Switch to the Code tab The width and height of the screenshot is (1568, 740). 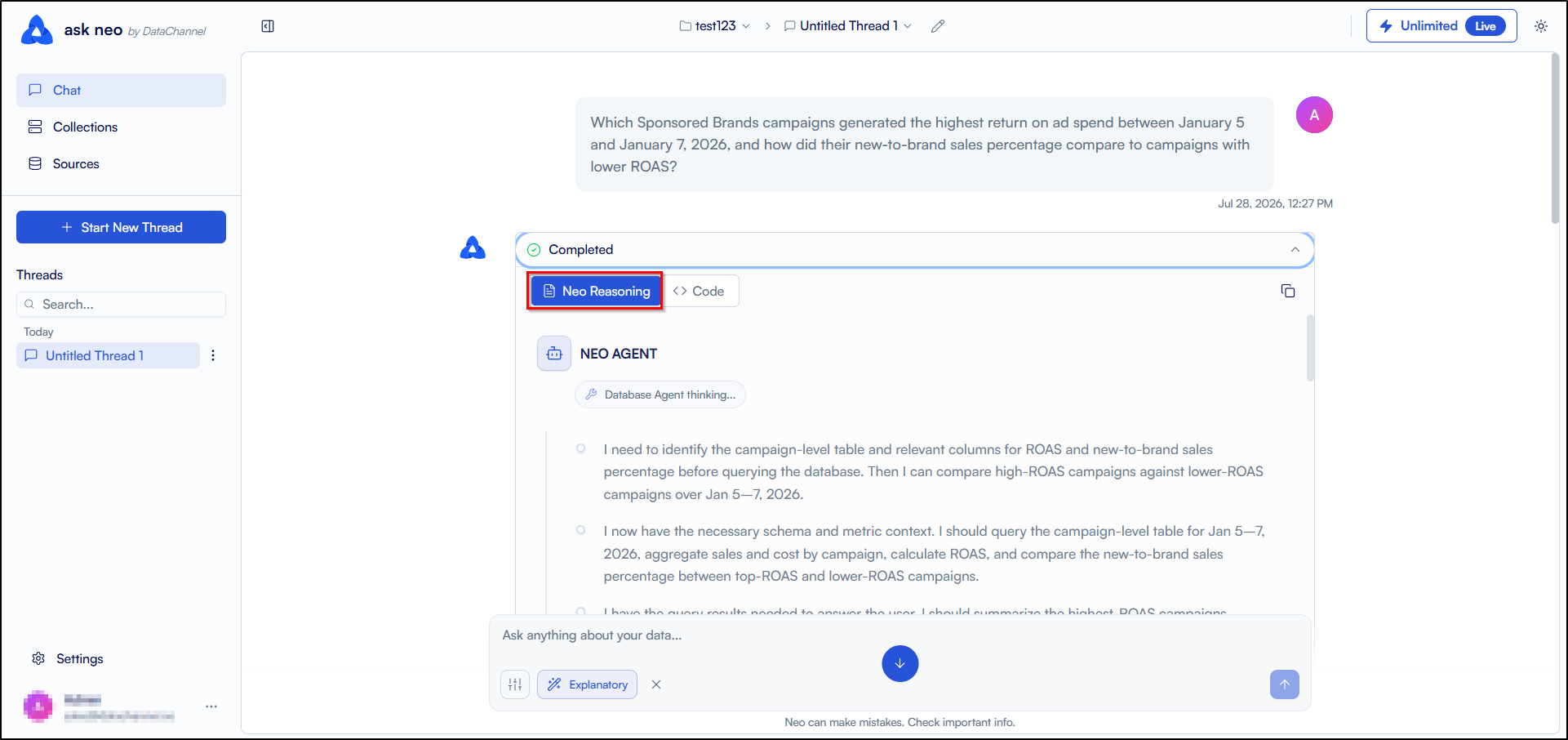click(700, 291)
